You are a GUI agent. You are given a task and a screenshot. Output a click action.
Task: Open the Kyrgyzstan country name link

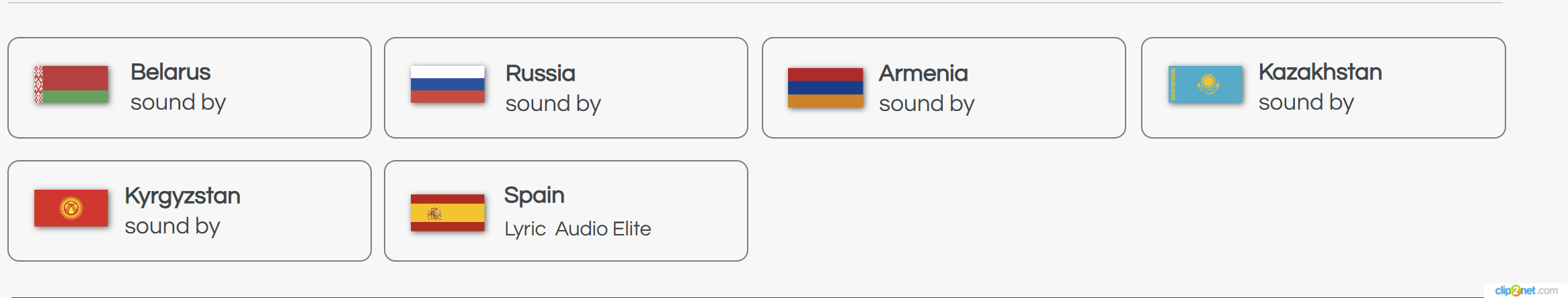(x=182, y=196)
